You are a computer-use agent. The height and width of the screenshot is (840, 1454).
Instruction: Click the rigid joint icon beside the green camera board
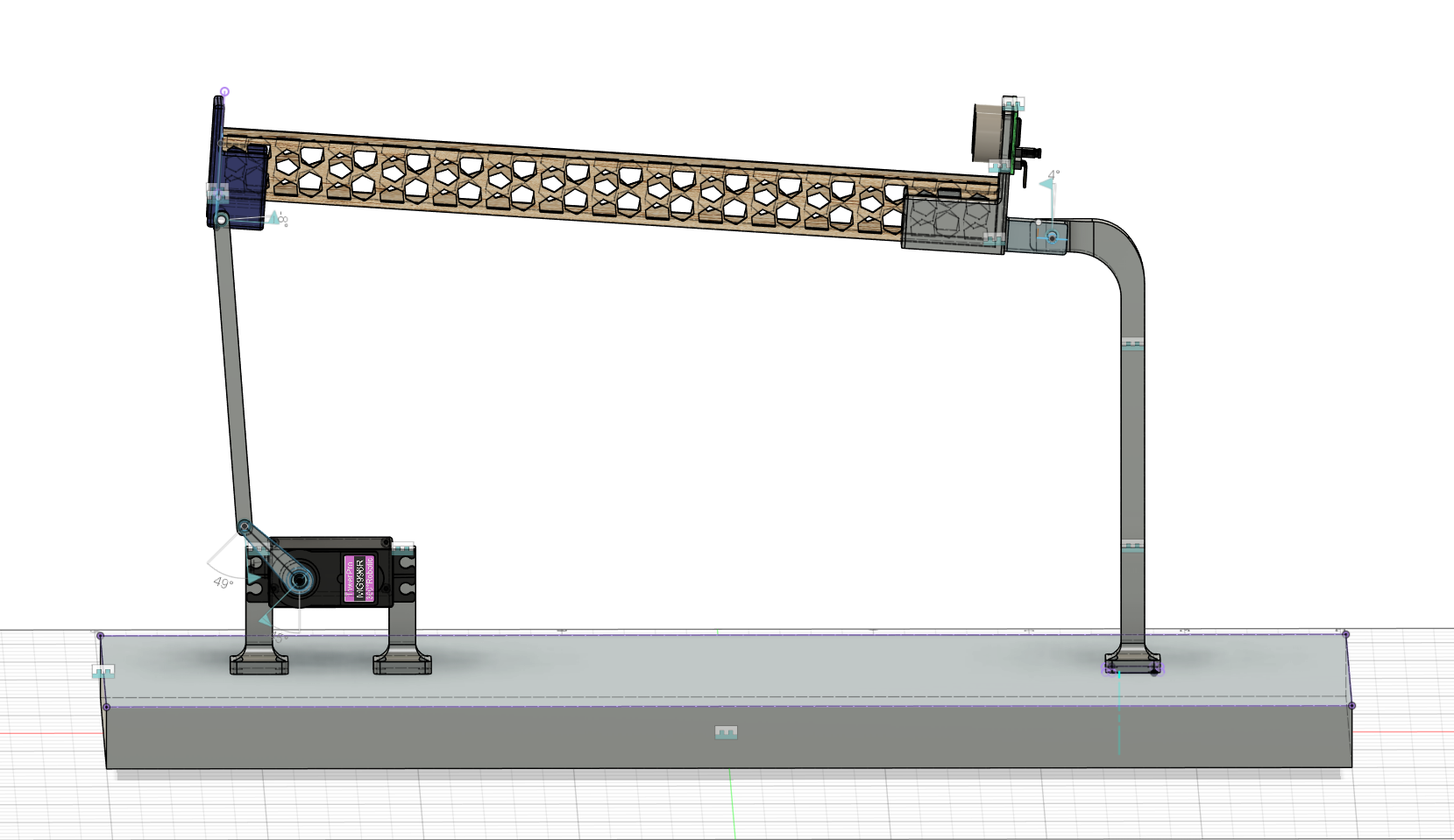(x=1000, y=166)
